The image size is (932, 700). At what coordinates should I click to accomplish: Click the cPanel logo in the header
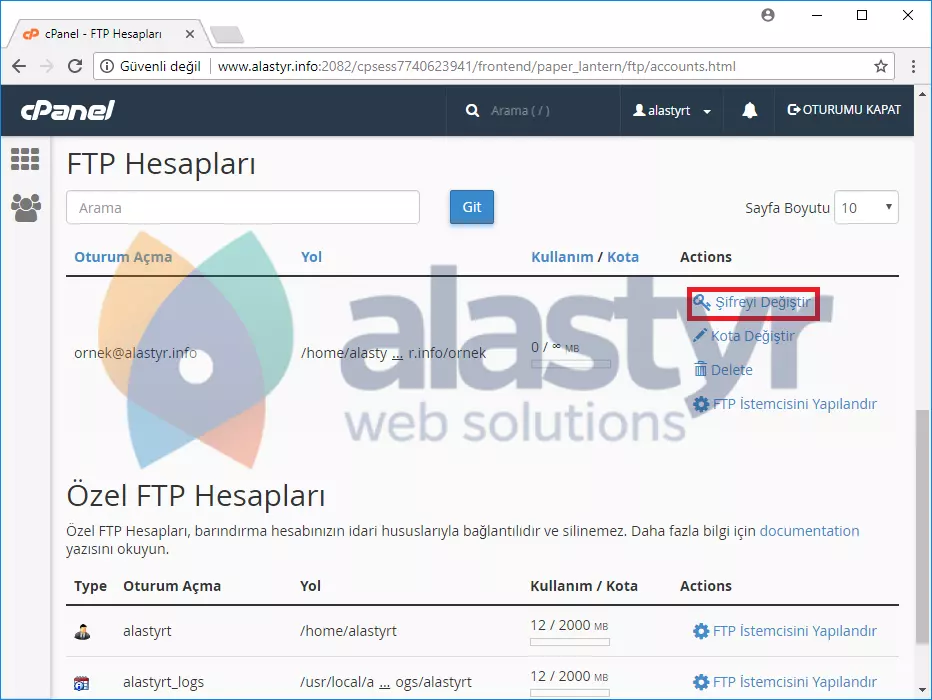(x=65, y=110)
